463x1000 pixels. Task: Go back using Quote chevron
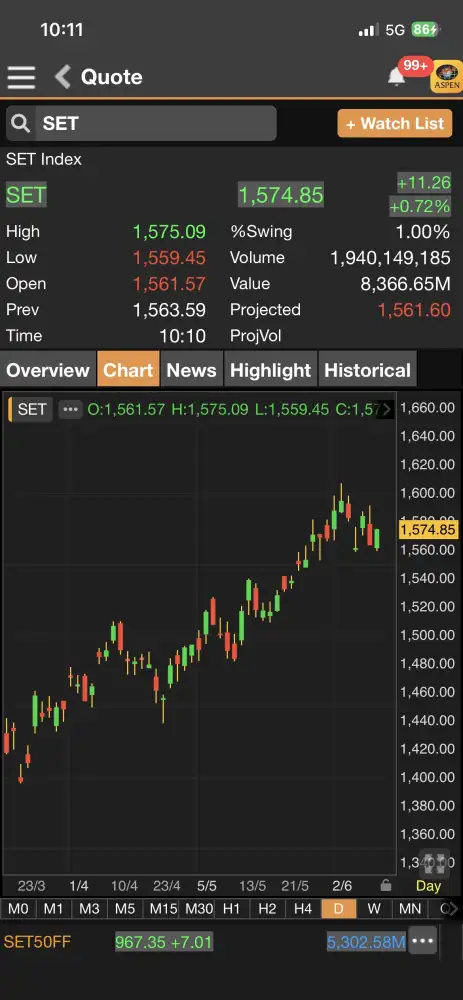pyautogui.click(x=63, y=77)
